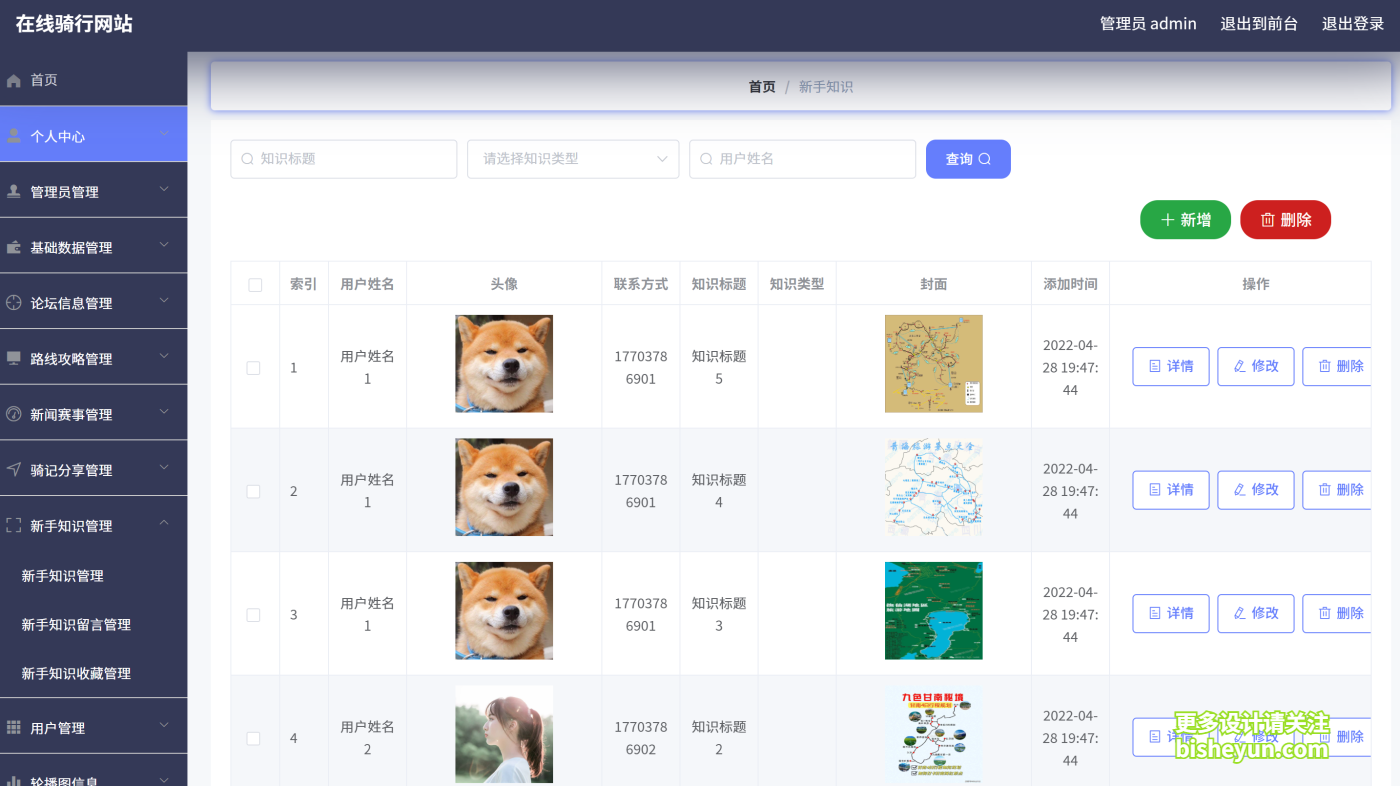Click the plus icon on the 新增 button
The height and width of the screenshot is (786, 1400).
[1168, 219]
